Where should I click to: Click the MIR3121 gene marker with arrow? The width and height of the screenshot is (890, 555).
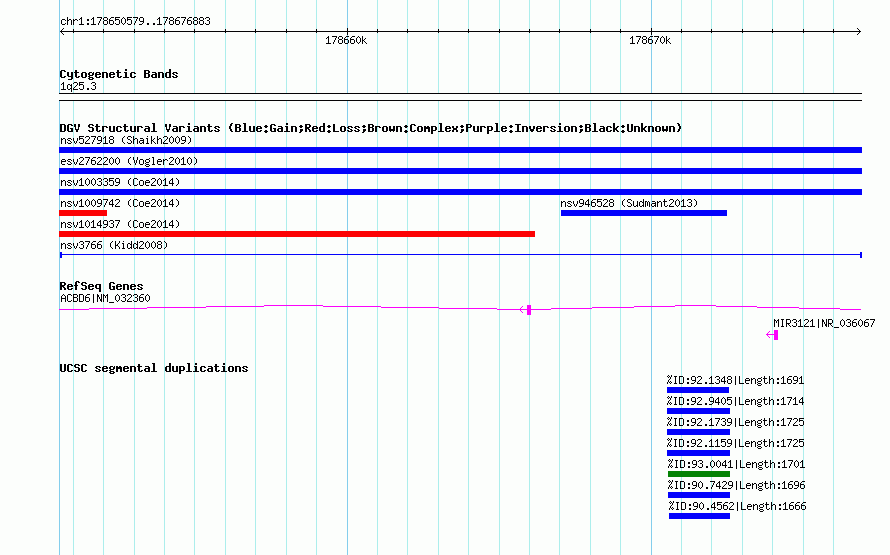click(773, 335)
